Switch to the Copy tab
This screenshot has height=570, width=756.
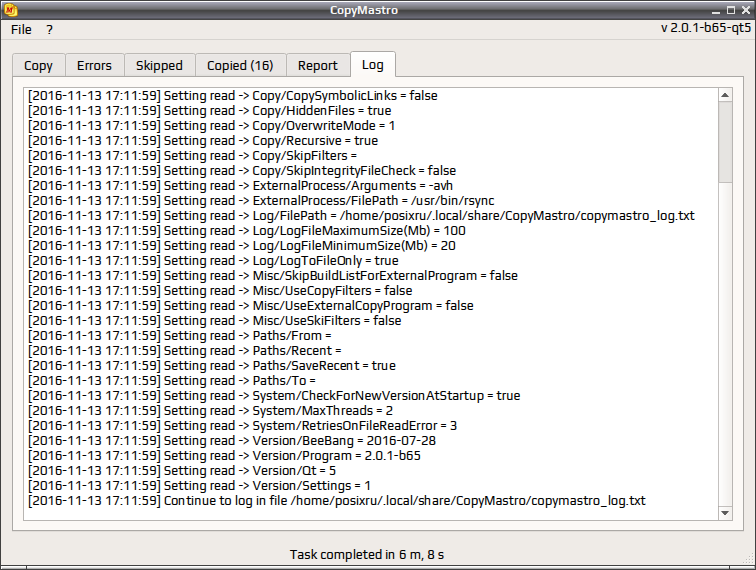tap(39, 66)
